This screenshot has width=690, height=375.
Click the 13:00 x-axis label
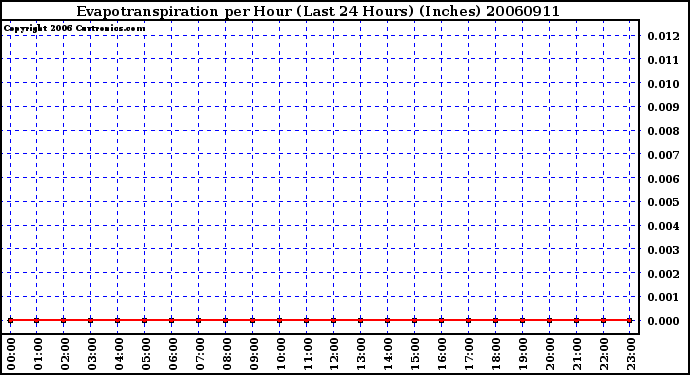point(362,354)
